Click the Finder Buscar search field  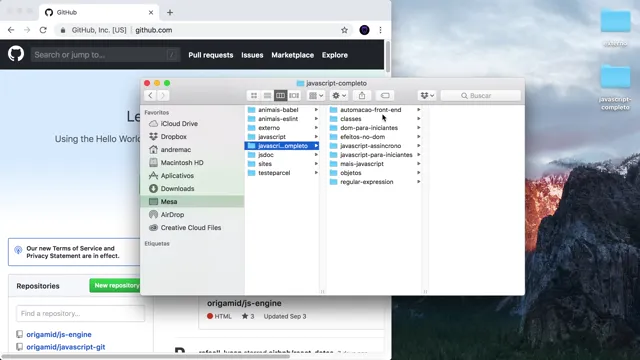481,96
